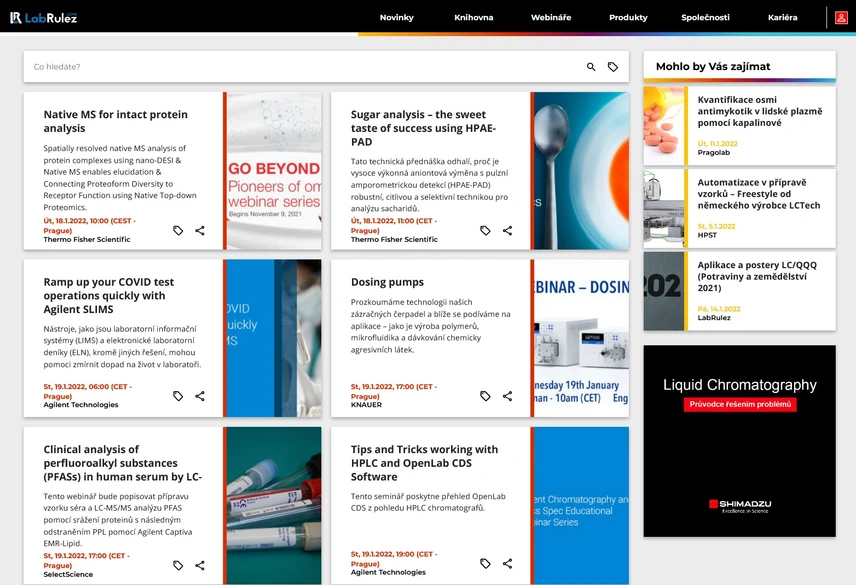Image resolution: width=856 pixels, height=585 pixels.
Task: Click 'Thermo Fisher Scientific' under Native MS card
Action: coord(87,239)
